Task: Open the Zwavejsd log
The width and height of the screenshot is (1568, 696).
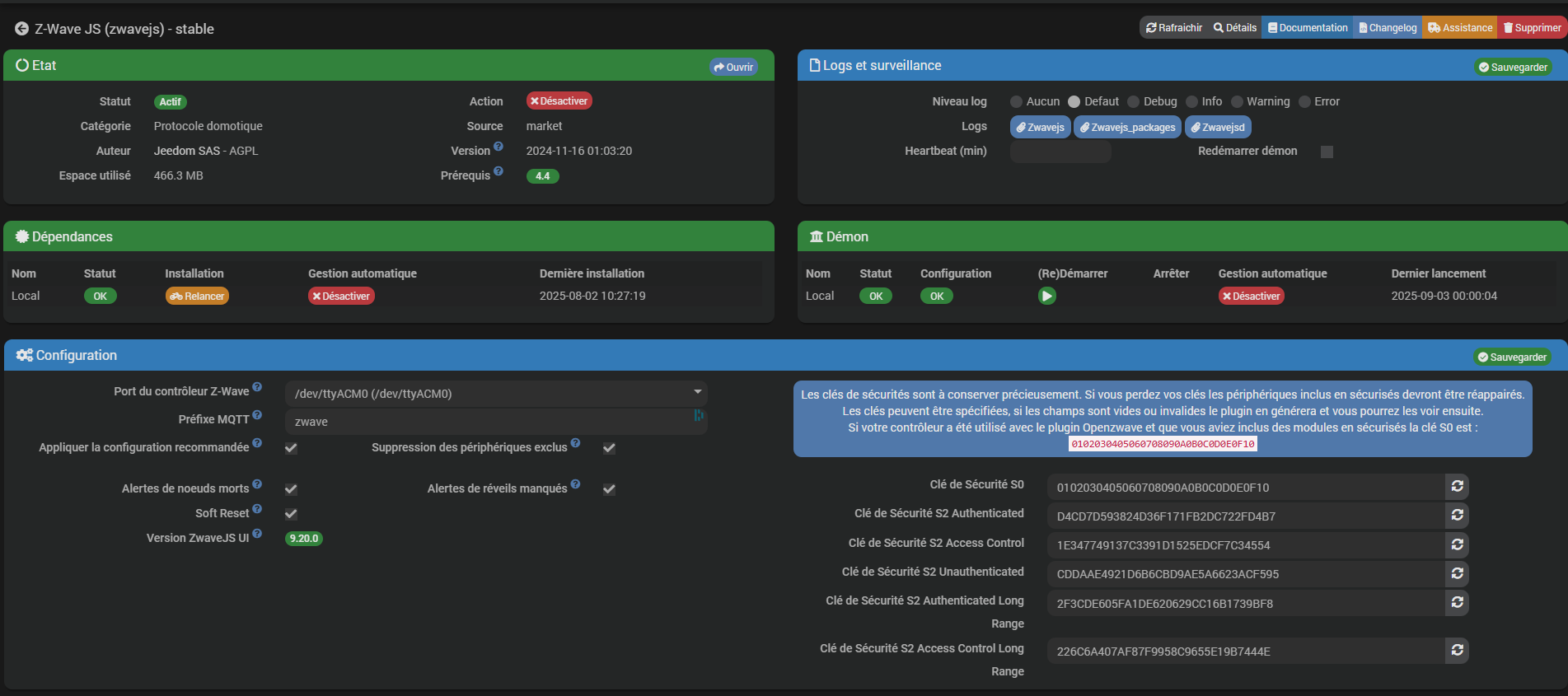Action: (x=1218, y=127)
